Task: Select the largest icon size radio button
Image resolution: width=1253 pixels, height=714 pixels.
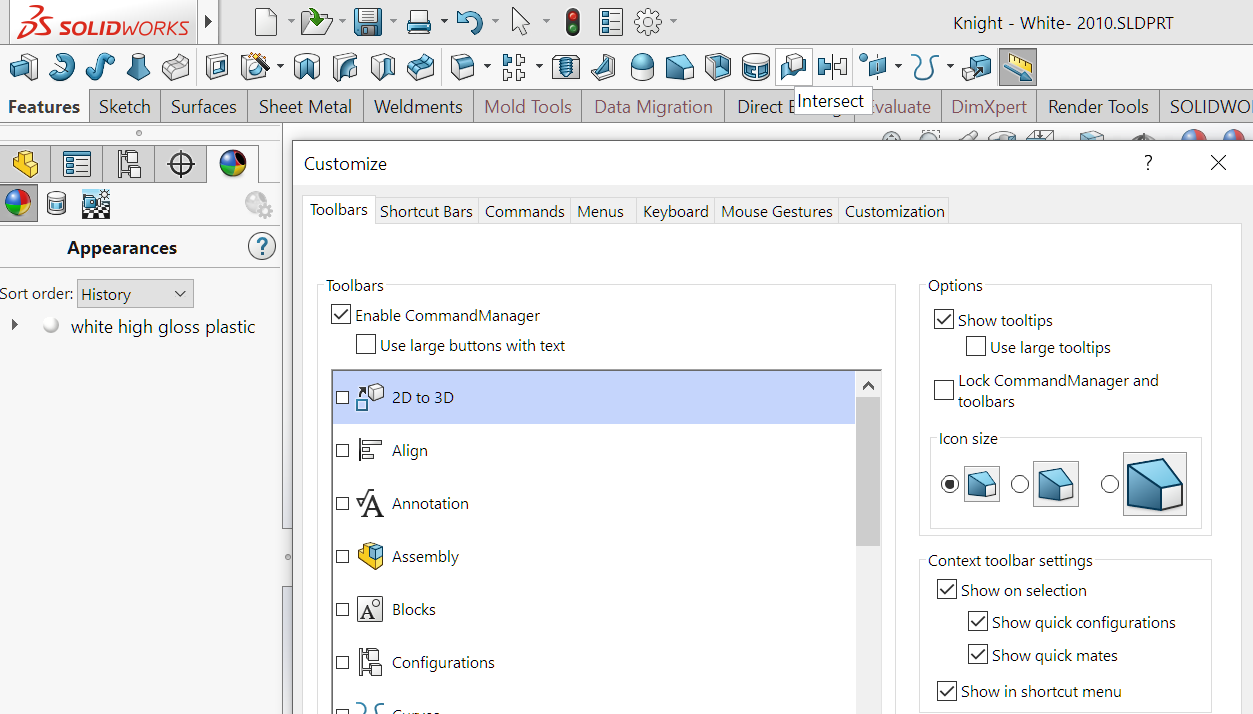Action: [1110, 484]
